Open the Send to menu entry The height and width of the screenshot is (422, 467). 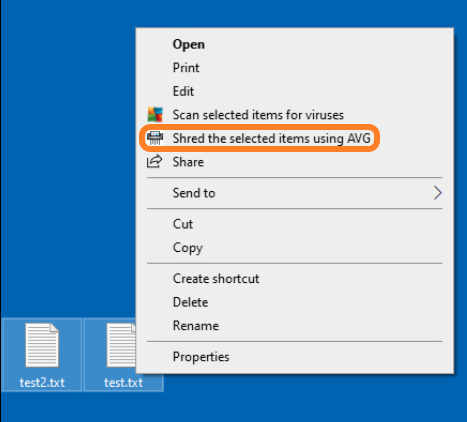tap(295, 193)
